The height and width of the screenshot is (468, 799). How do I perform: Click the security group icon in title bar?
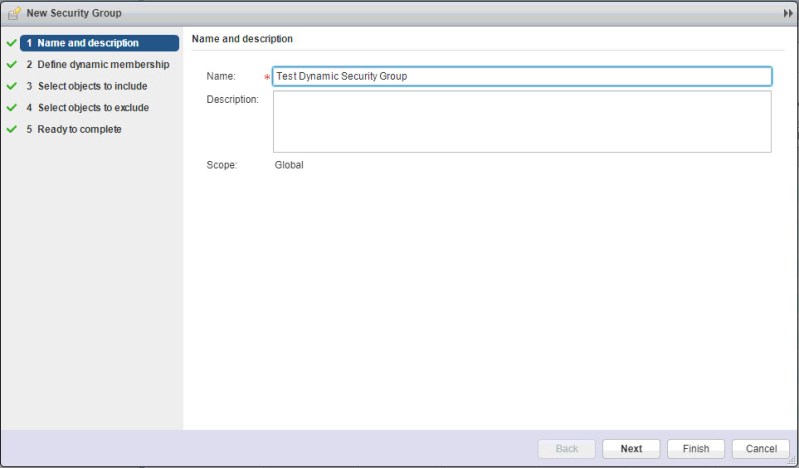pyautogui.click(x=14, y=13)
